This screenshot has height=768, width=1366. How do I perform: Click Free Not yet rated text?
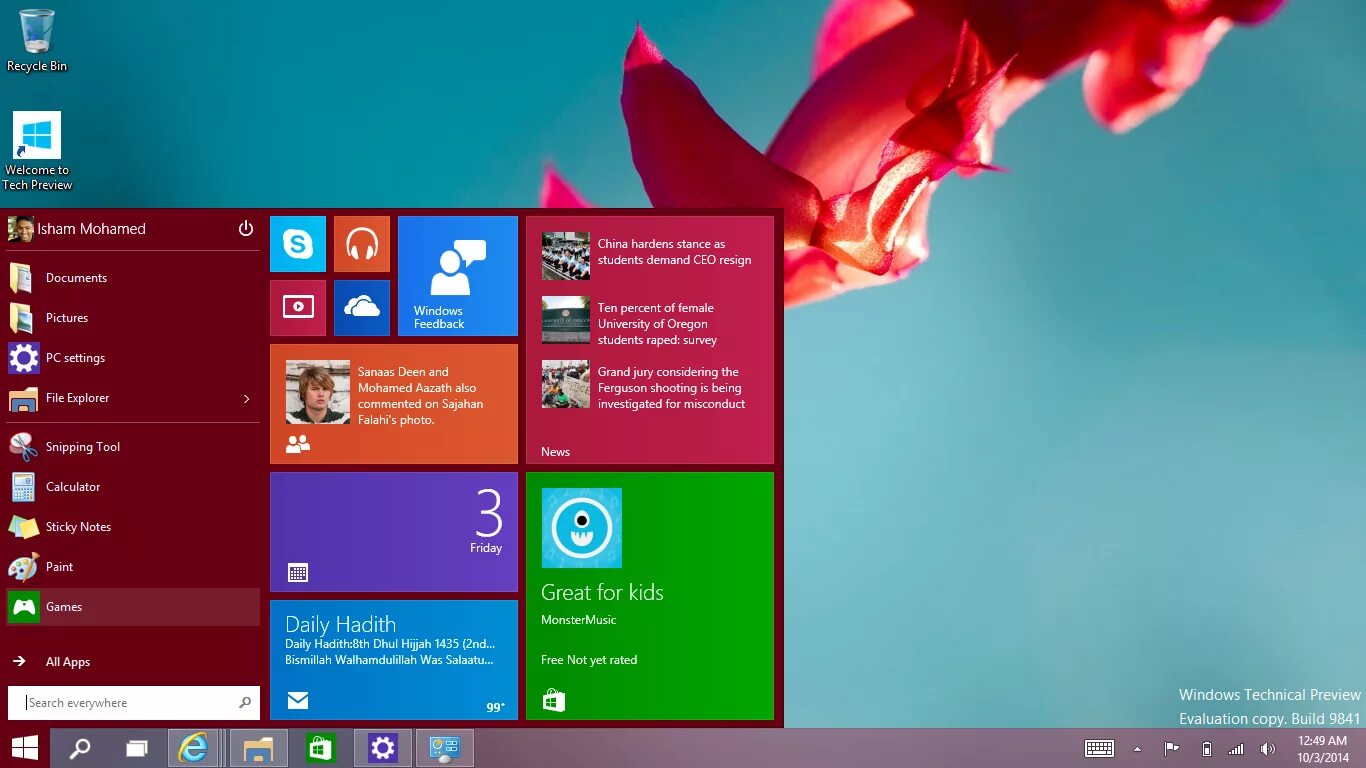[x=589, y=660]
